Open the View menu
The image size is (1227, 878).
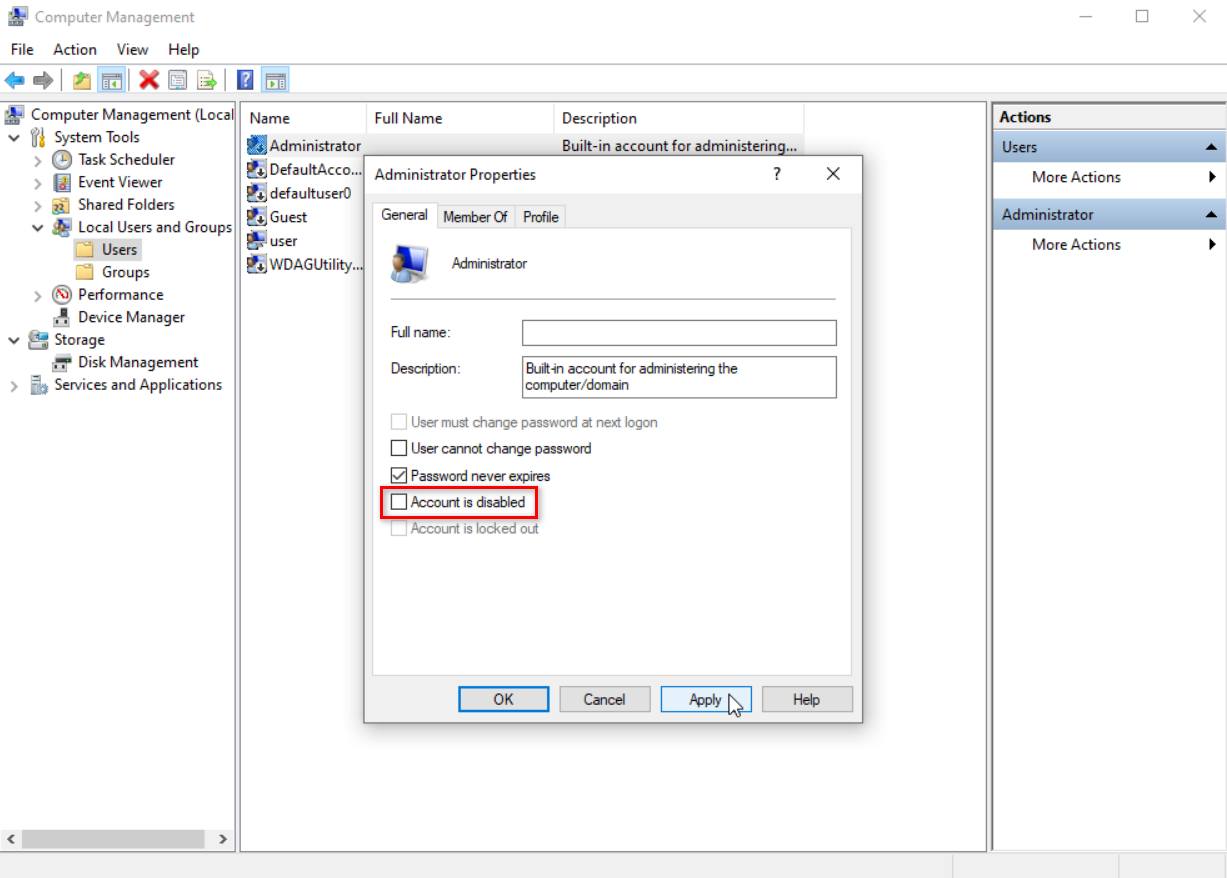[132, 49]
